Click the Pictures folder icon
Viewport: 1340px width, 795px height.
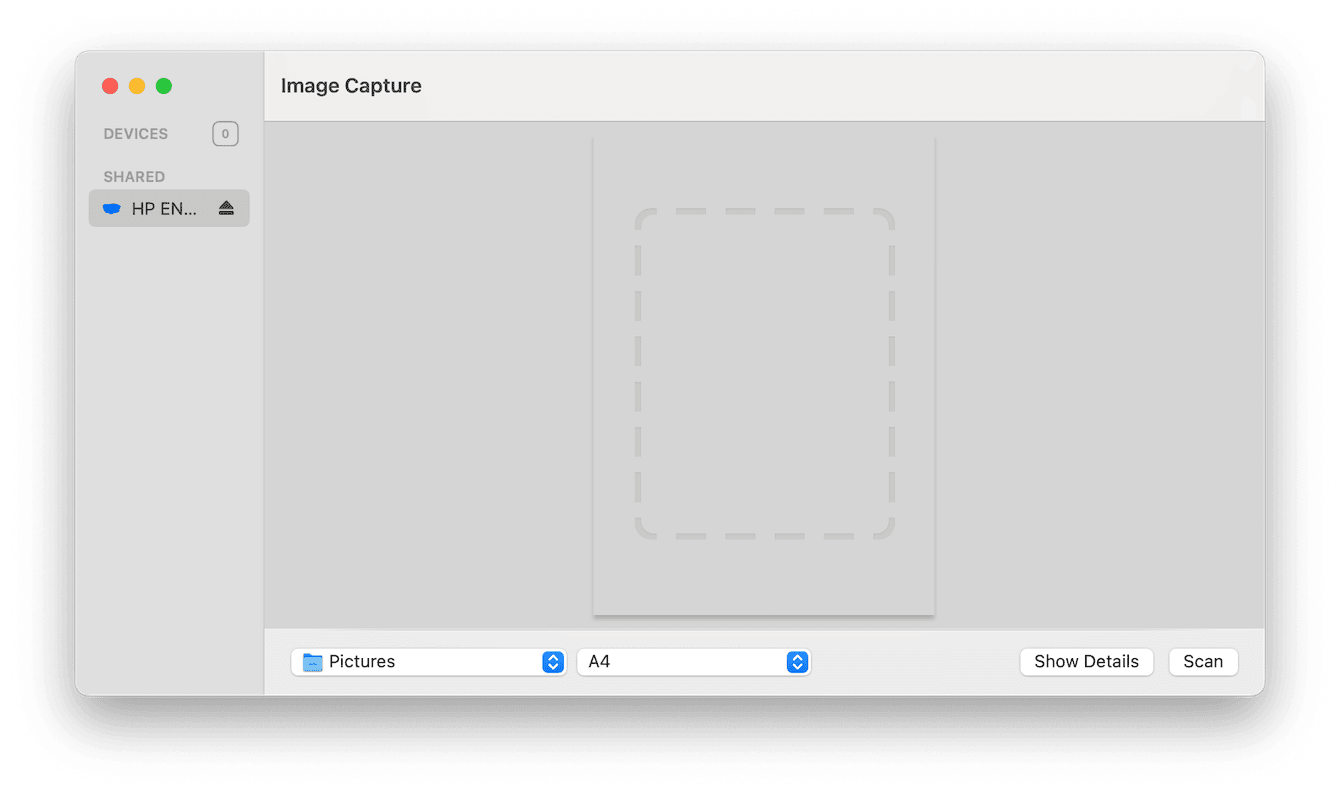(x=313, y=662)
